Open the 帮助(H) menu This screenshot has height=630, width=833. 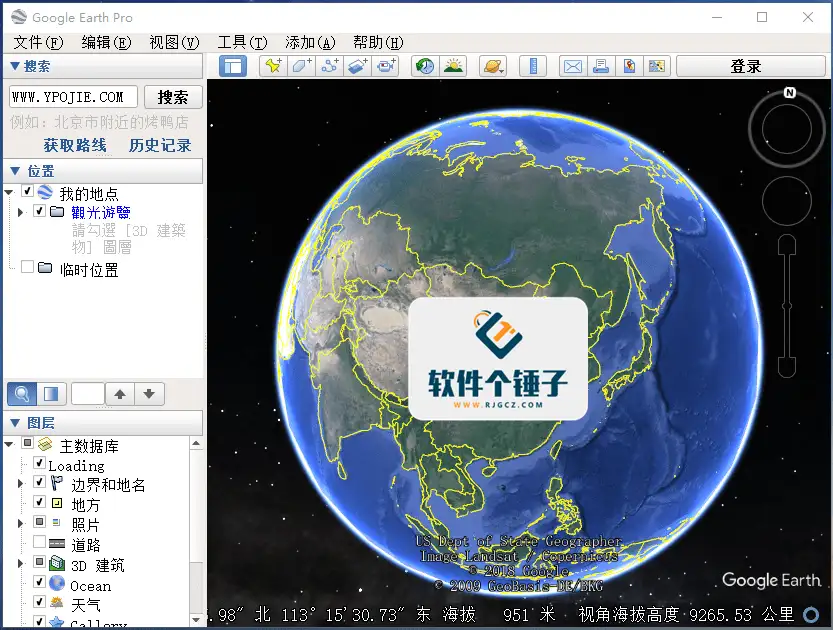click(378, 42)
